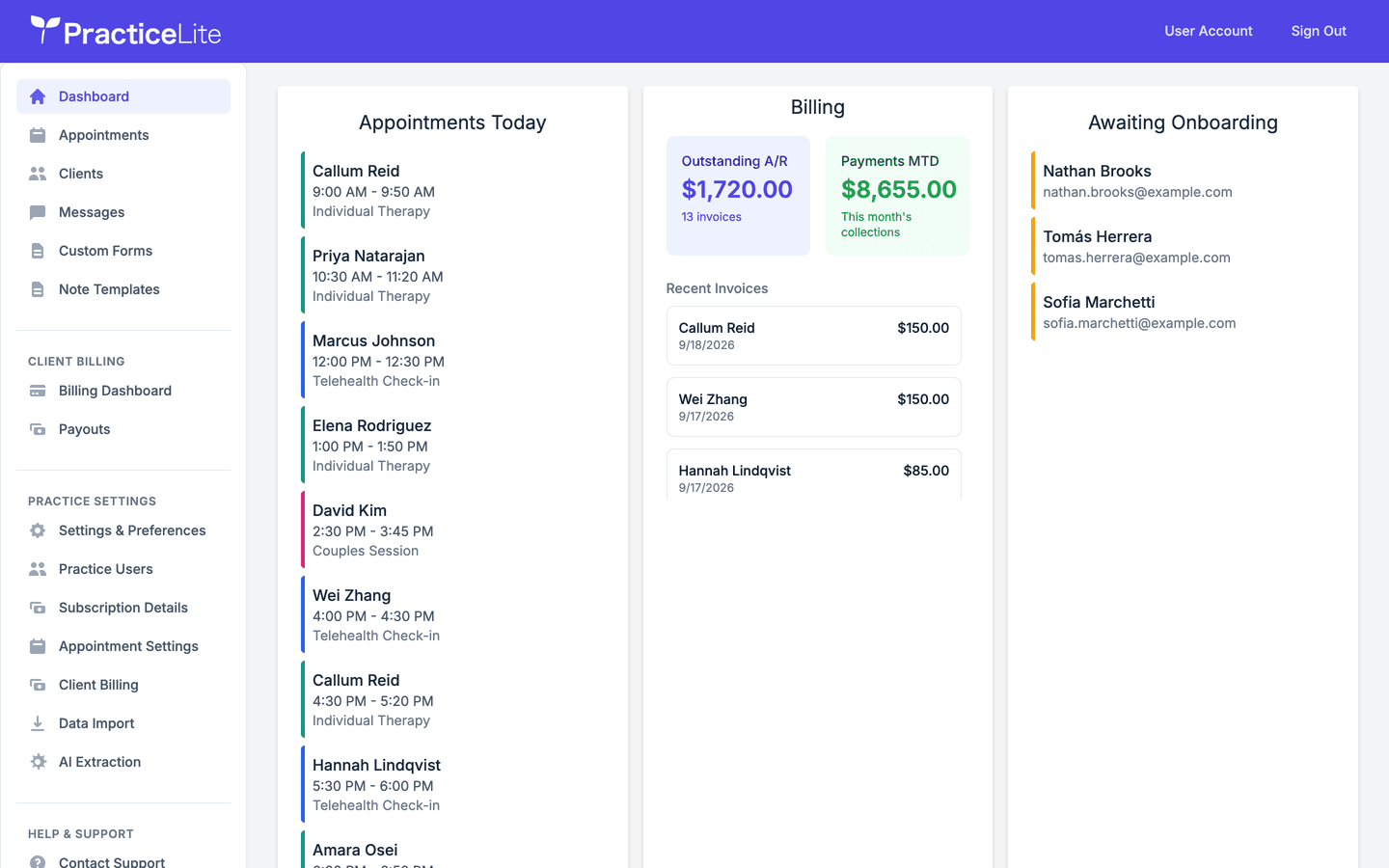Open Practice Users page
Viewport: 1389px width, 868px height.
tap(123, 569)
